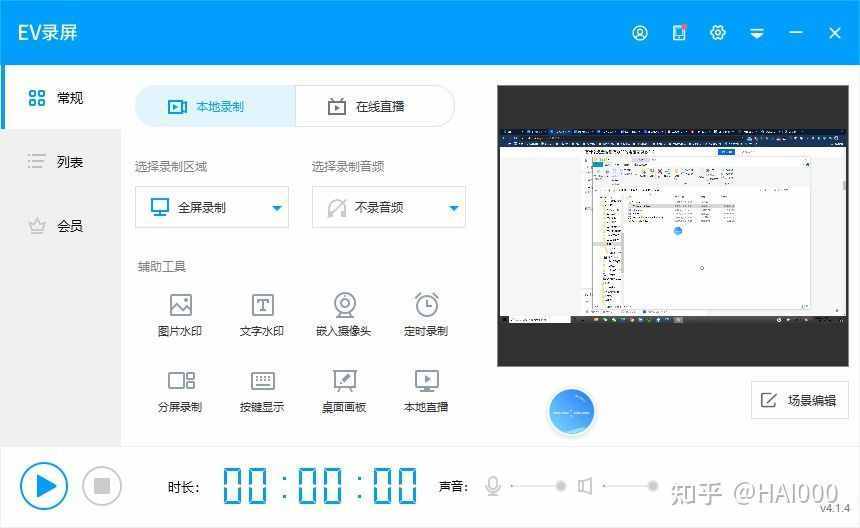Open the 嵌入摄像头 tool
Viewport: 860px width, 528px height.
click(344, 315)
